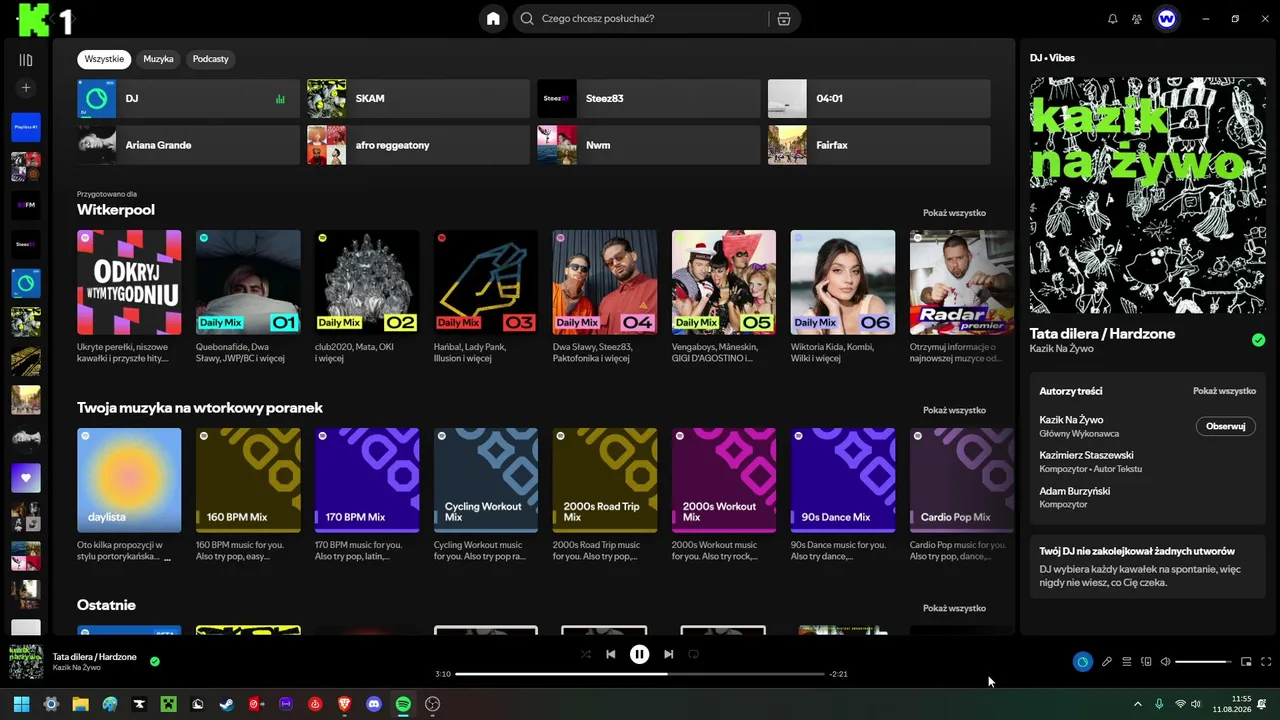Screen dimensions: 1280x720
Task: Toggle shuffle playback
Action: click(x=586, y=654)
